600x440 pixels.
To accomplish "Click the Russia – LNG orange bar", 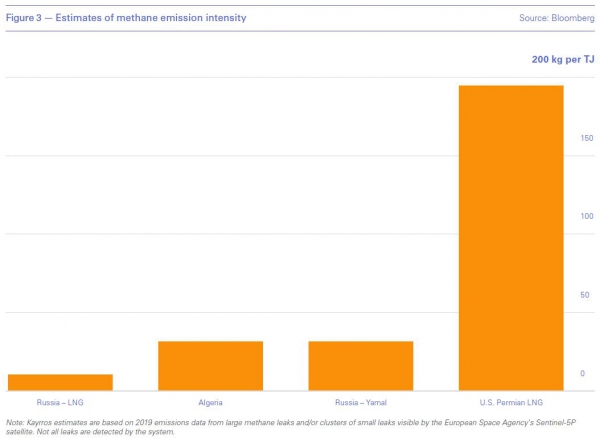I will tap(60, 382).
